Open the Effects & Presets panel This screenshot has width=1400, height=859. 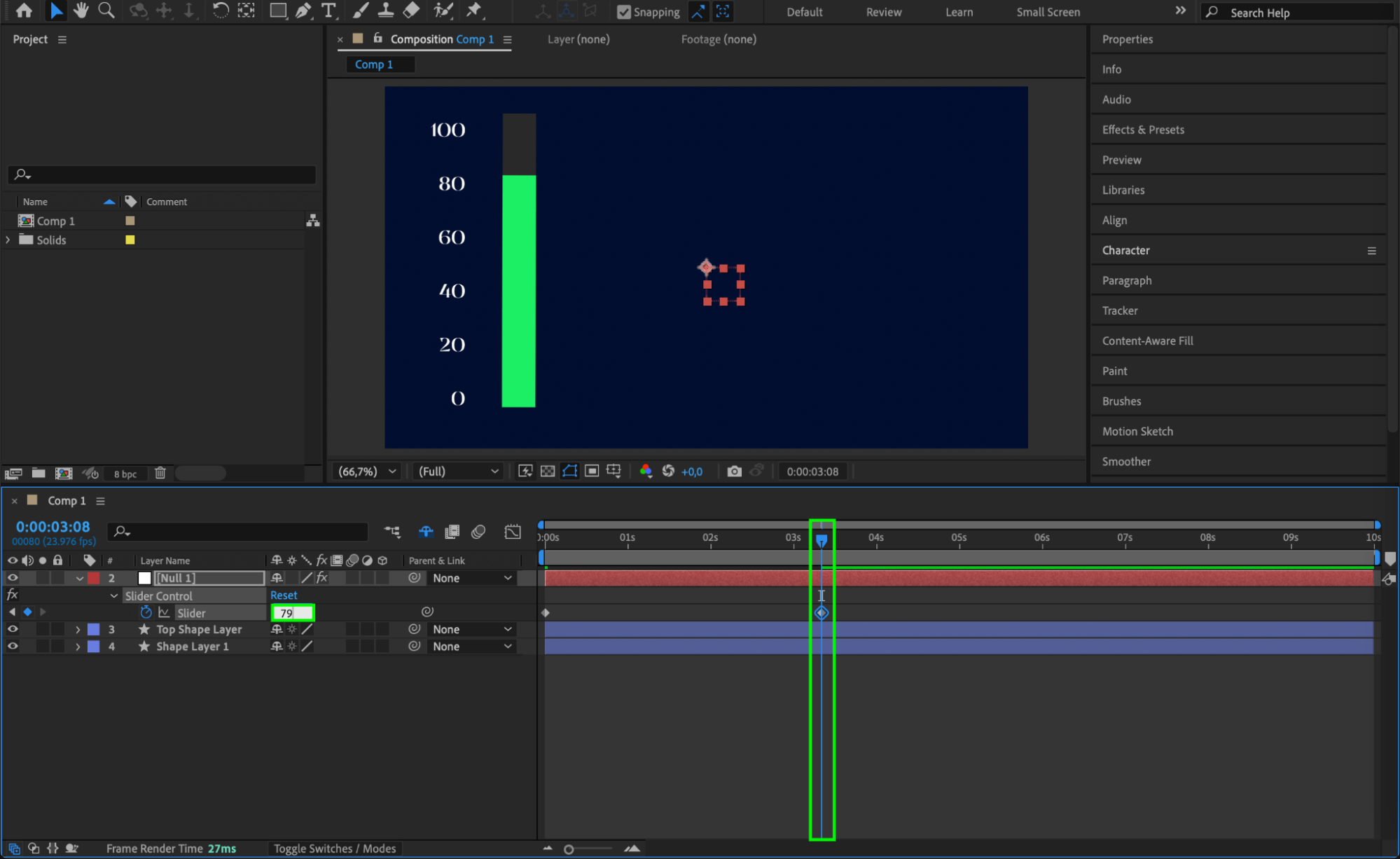[x=1142, y=130]
